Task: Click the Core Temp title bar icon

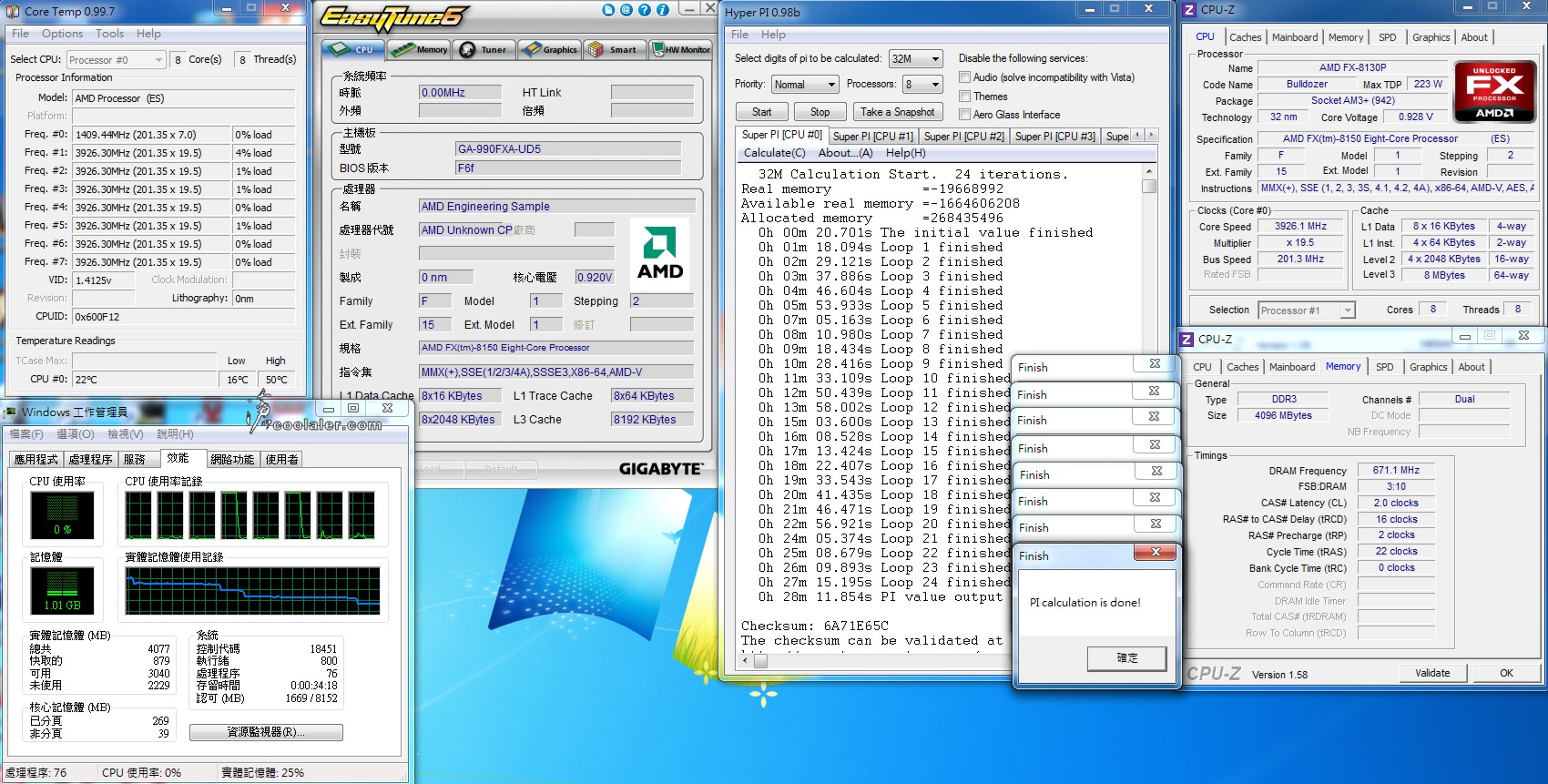Action: [x=13, y=11]
